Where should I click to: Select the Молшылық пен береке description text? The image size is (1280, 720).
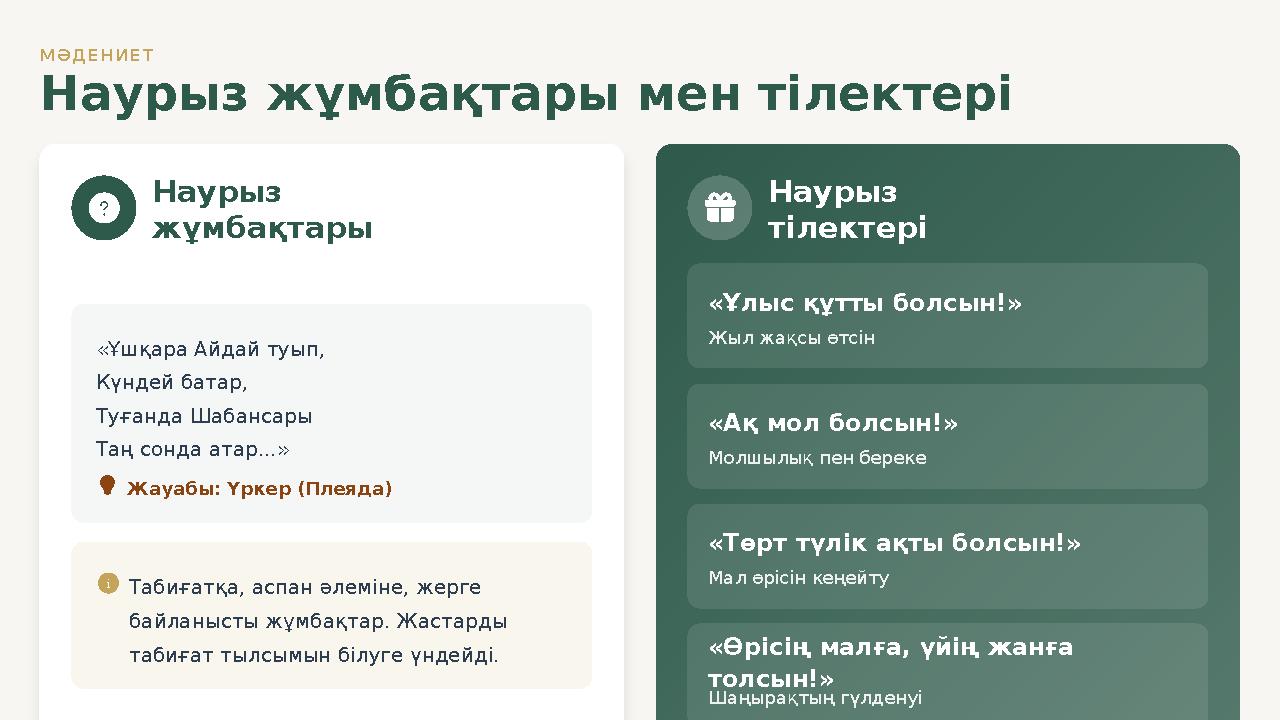(818, 458)
